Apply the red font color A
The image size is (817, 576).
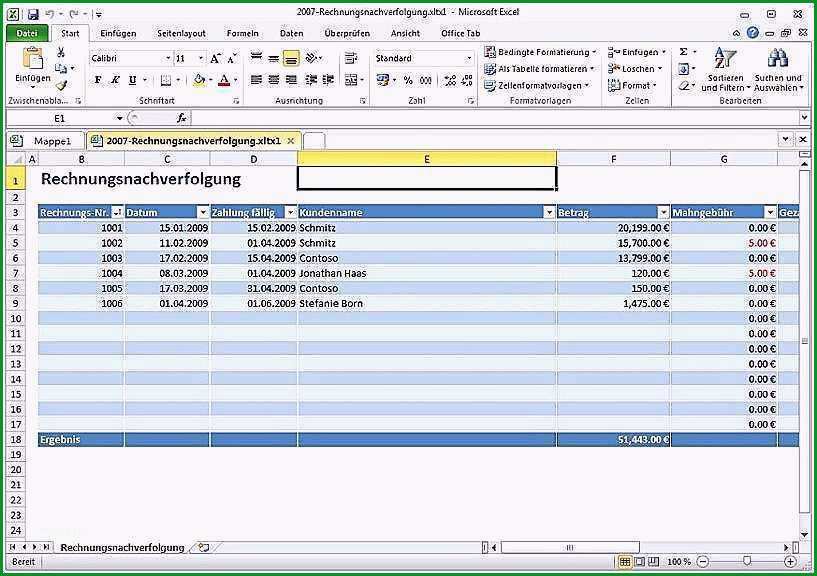pyautogui.click(x=224, y=80)
